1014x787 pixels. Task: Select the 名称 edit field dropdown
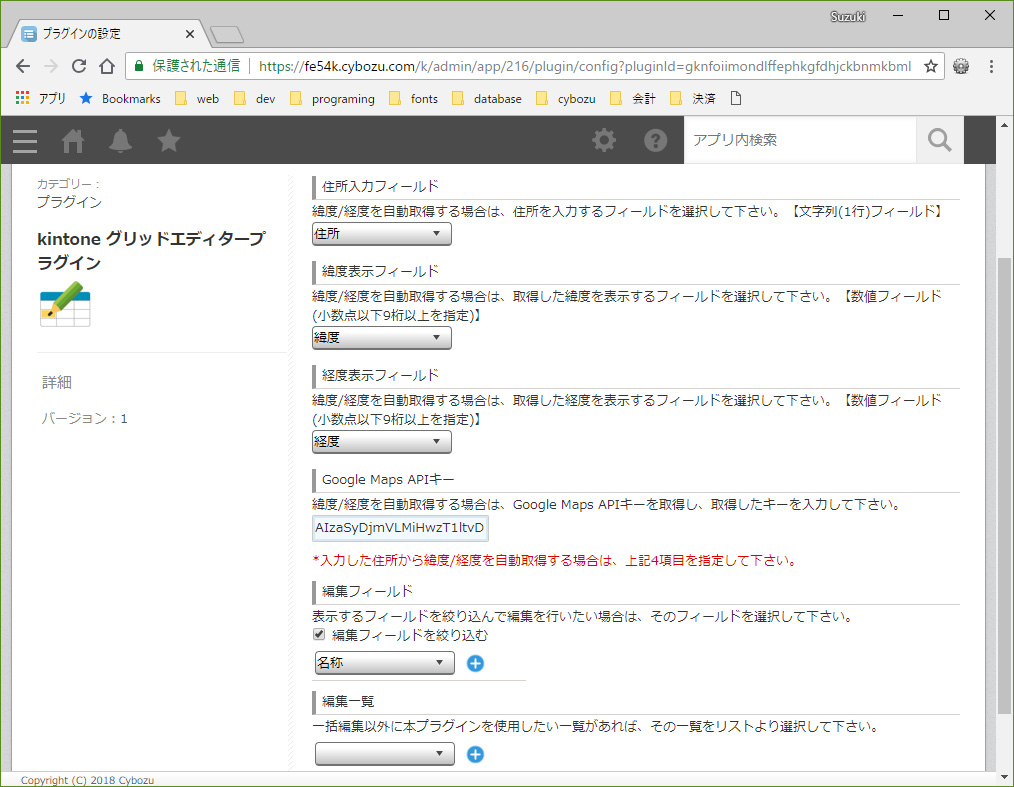384,663
